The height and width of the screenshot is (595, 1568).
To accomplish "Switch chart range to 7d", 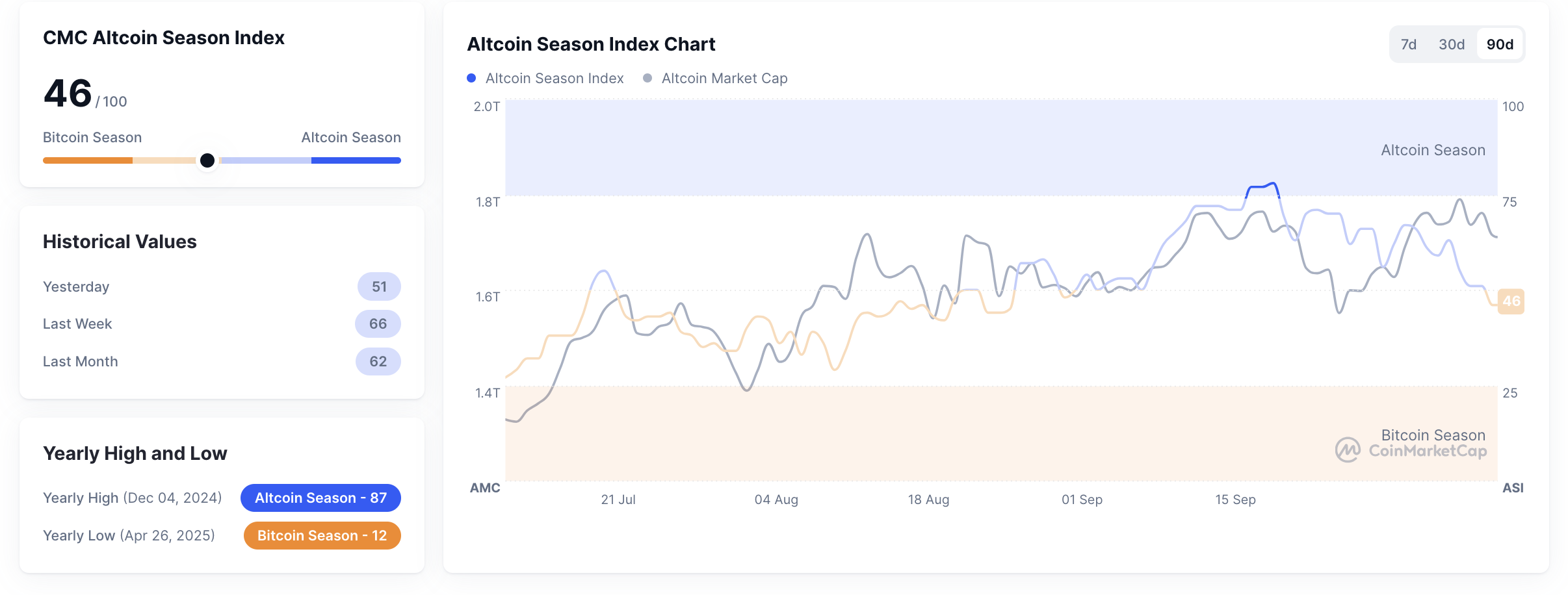I will click(x=1408, y=44).
